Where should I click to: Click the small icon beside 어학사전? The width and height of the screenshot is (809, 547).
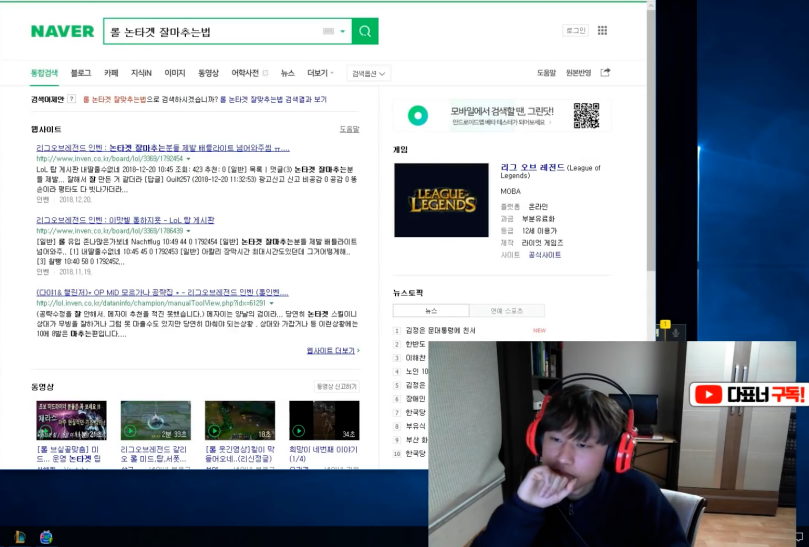pos(265,73)
